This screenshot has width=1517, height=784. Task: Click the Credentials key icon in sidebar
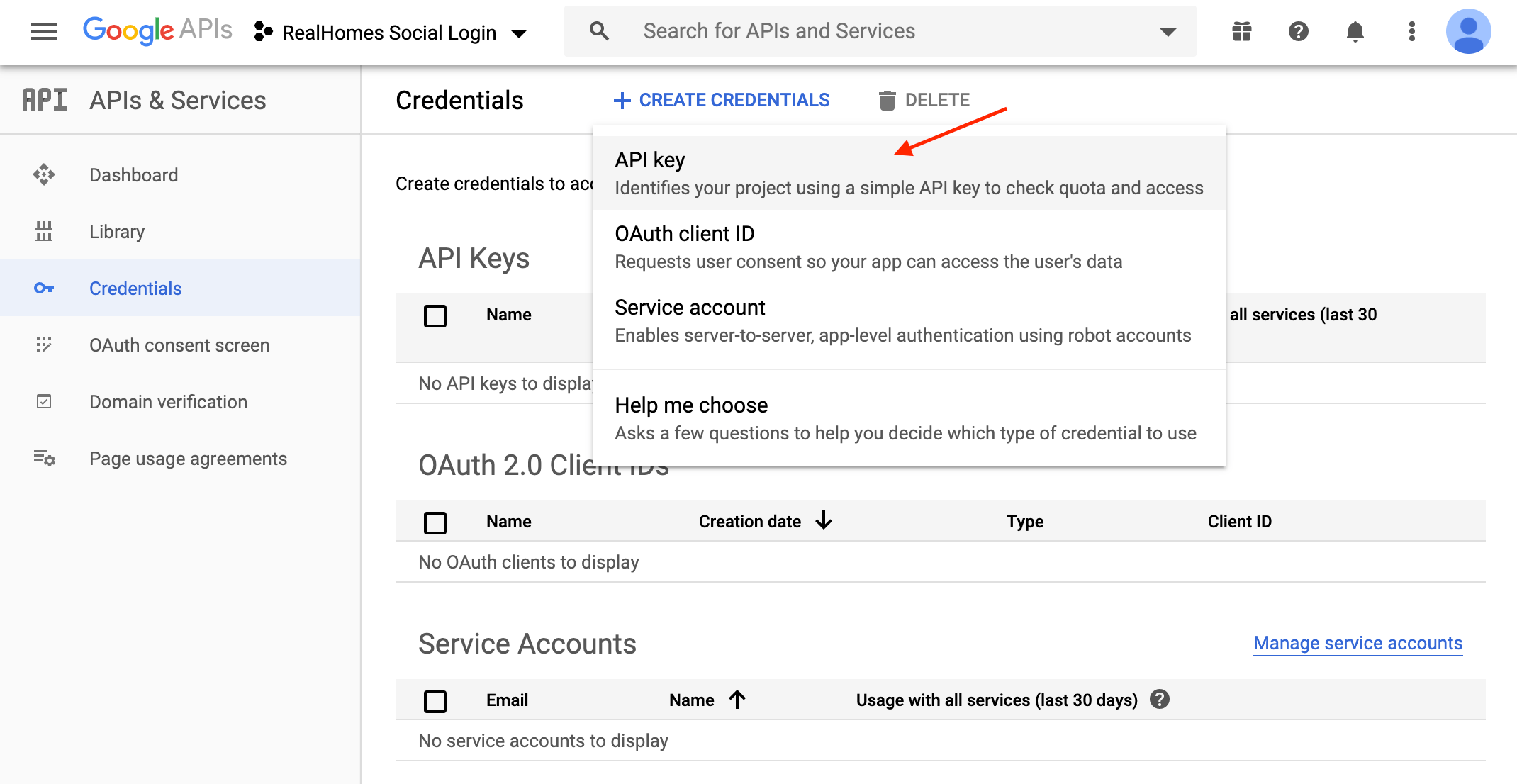point(44,289)
